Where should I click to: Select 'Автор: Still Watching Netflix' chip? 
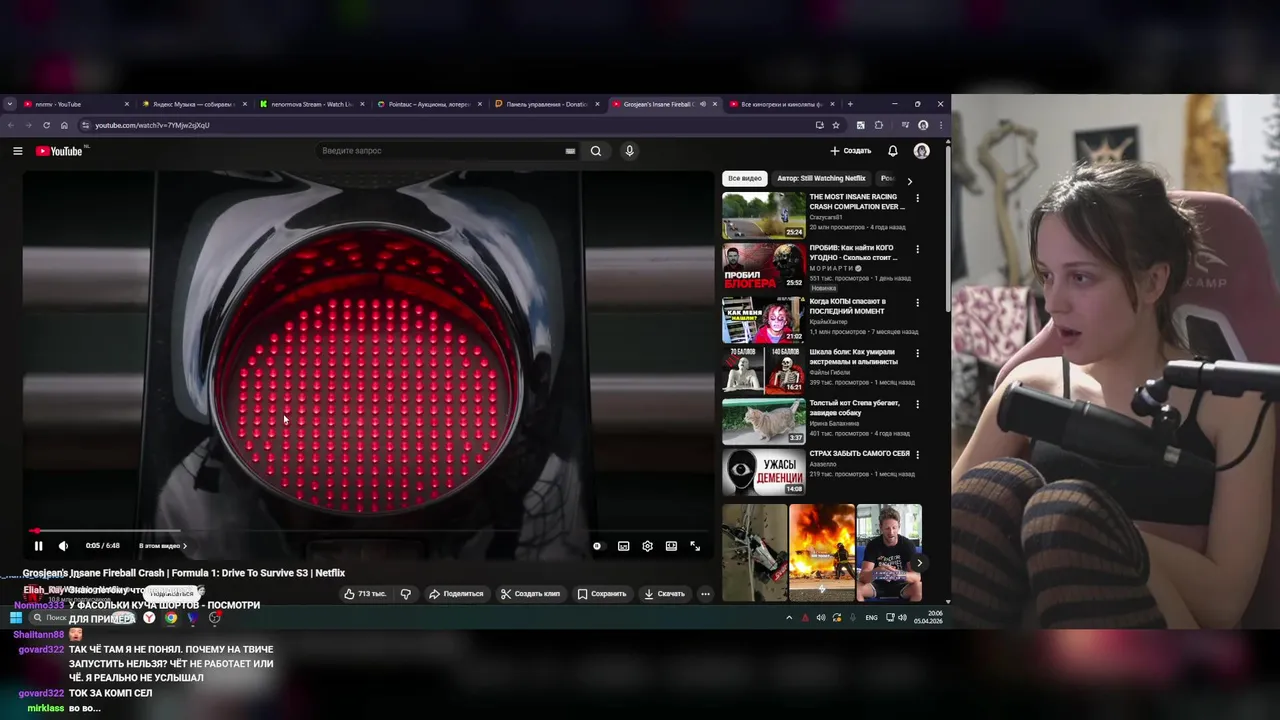coord(821,178)
